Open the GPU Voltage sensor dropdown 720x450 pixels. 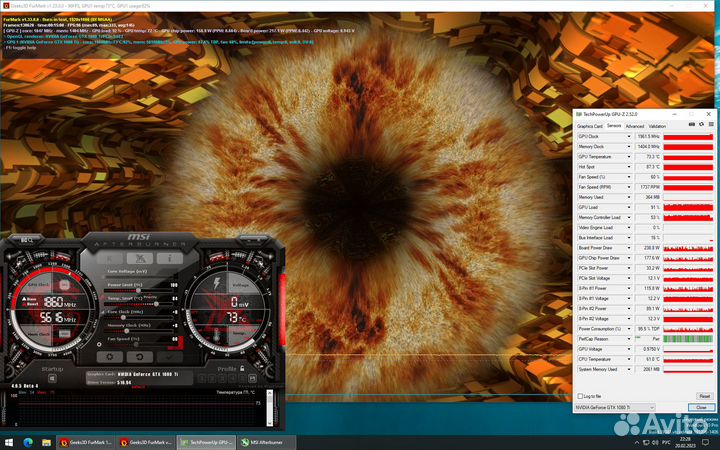coord(629,349)
